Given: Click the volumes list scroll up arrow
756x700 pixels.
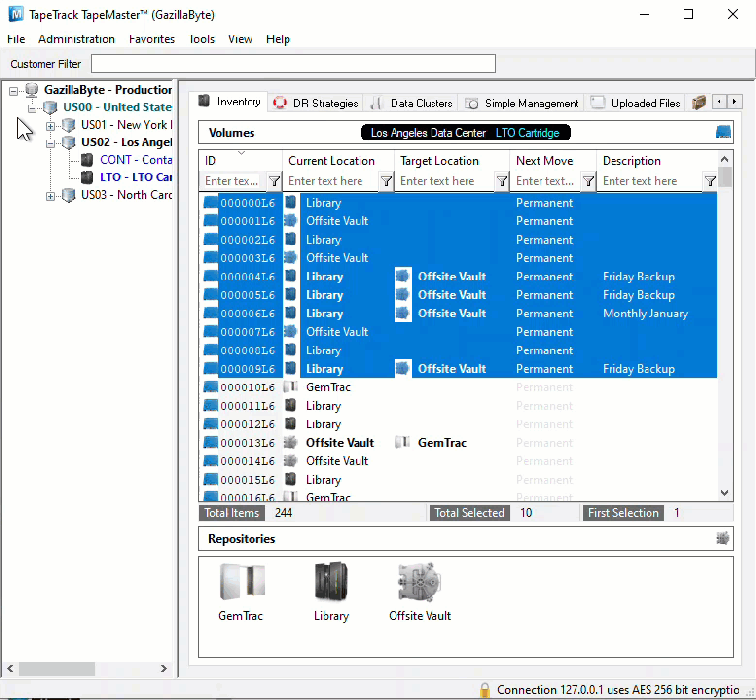Looking at the screenshot, I should (725, 159).
